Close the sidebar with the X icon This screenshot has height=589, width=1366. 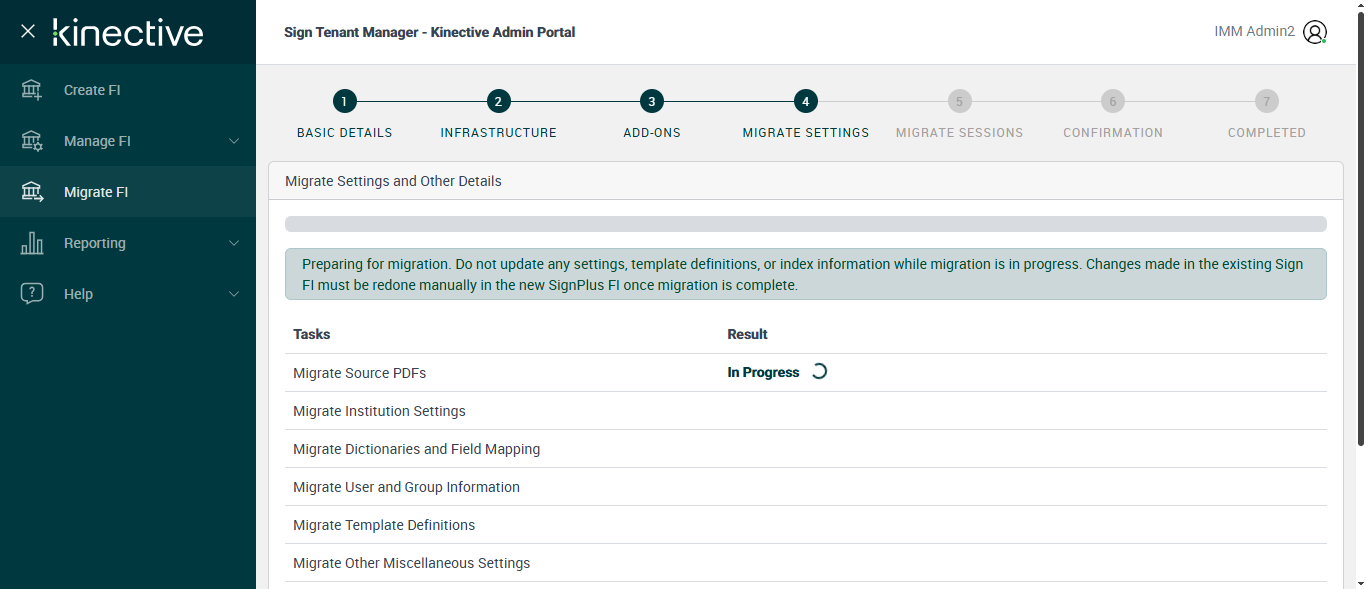point(28,31)
